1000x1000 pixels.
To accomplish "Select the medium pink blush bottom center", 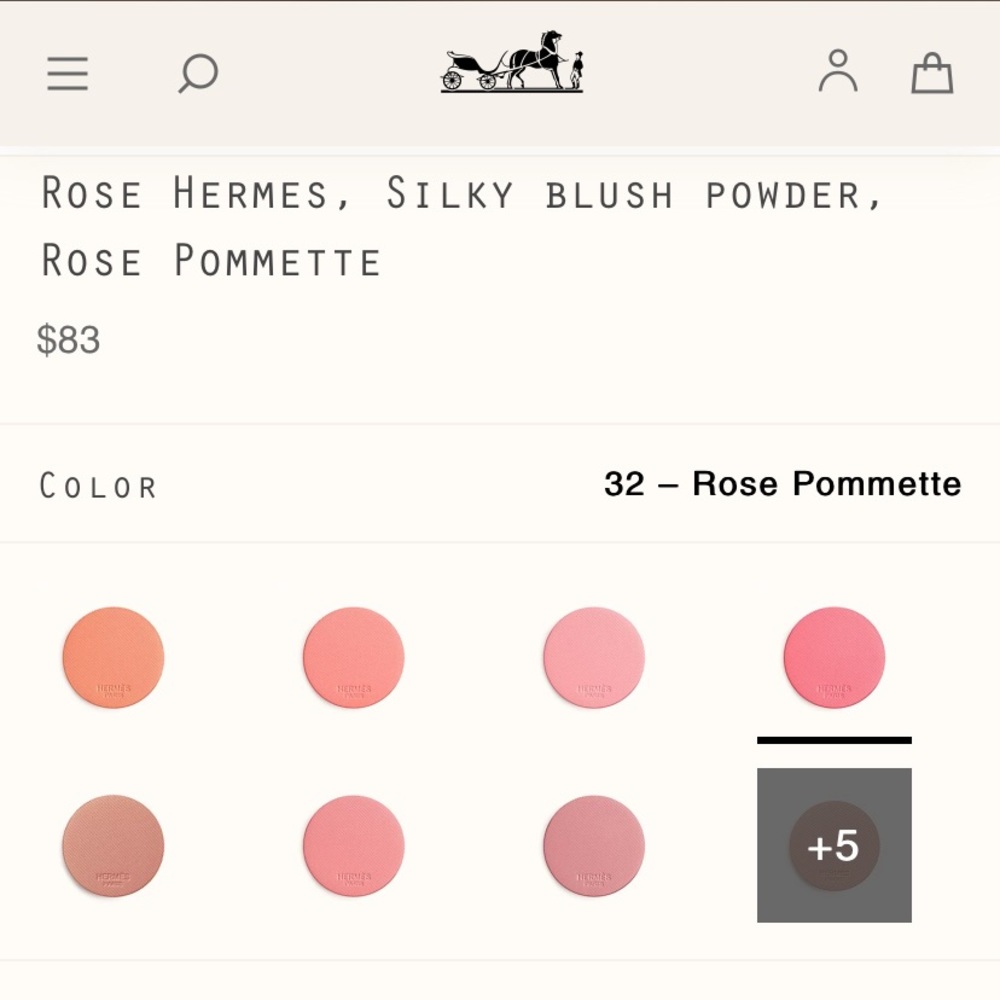I will (353, 845).
